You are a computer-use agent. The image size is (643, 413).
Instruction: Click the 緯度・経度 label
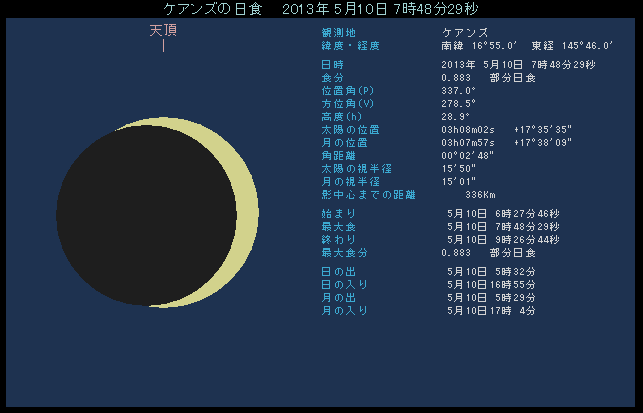click(x=350, y=46)
